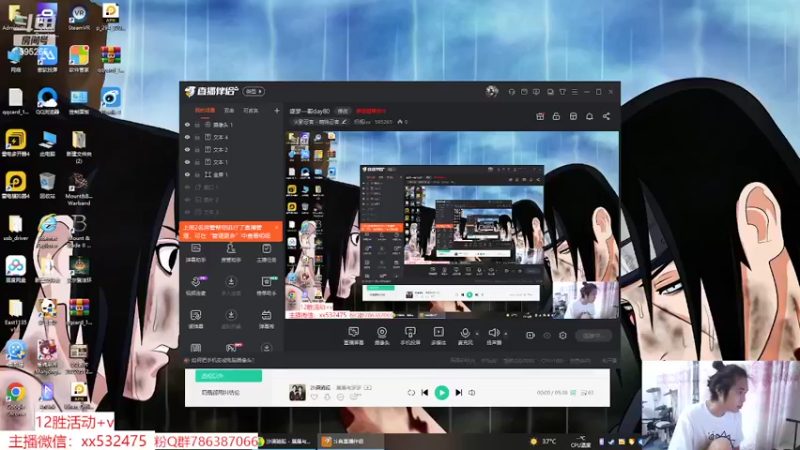This screenshot has height=450, width=800.
Task: Open the 多人连麦 download-circle tool
Action: (231, 286)
